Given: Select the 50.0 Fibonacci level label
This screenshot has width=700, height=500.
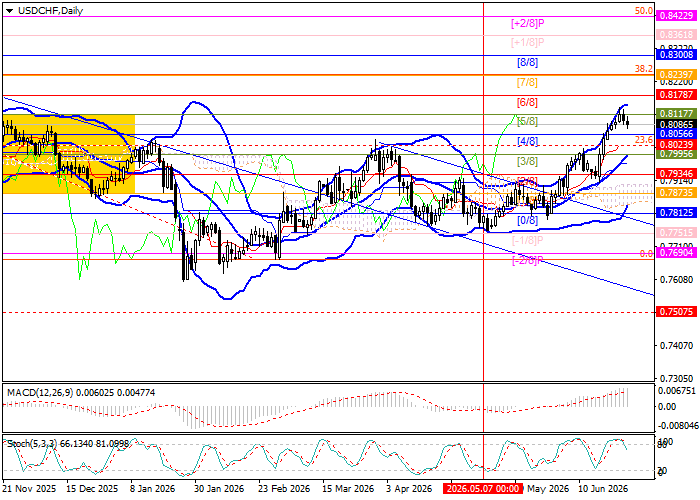Looking at the screenshot, I should [x=644, y=11].
